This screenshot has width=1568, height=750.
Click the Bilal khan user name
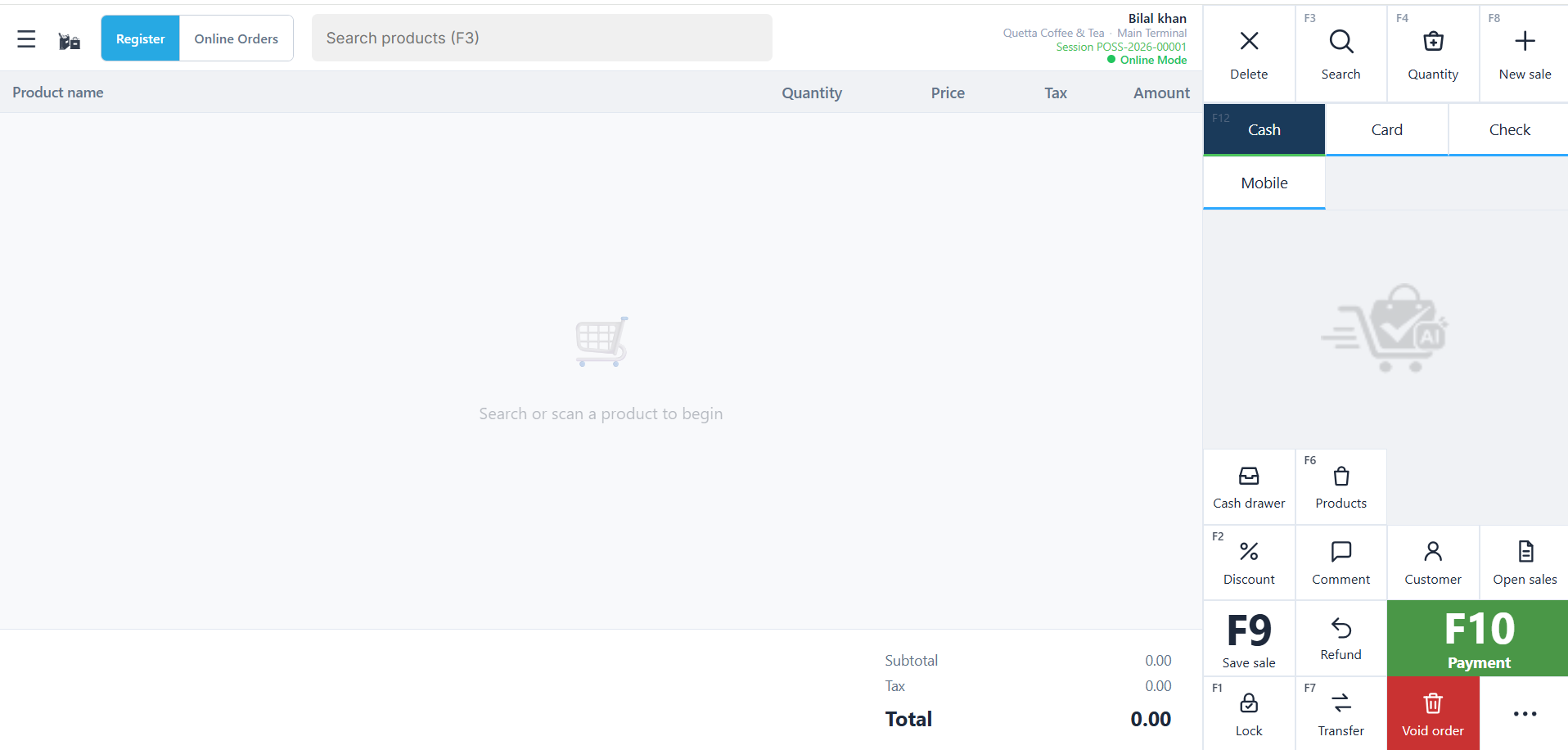pos(1157,18)
